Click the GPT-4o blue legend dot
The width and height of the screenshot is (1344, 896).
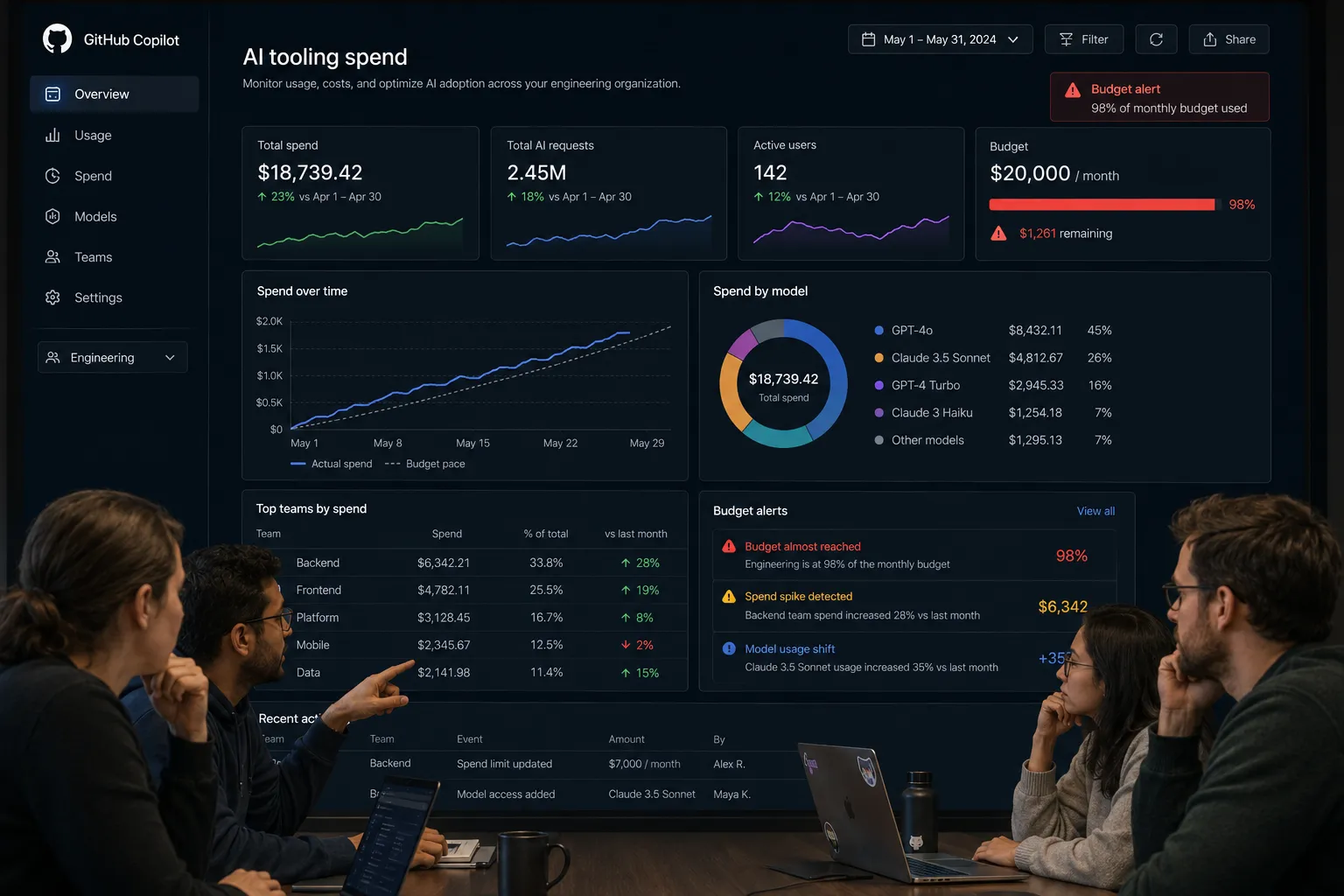[x=878, y=330]
